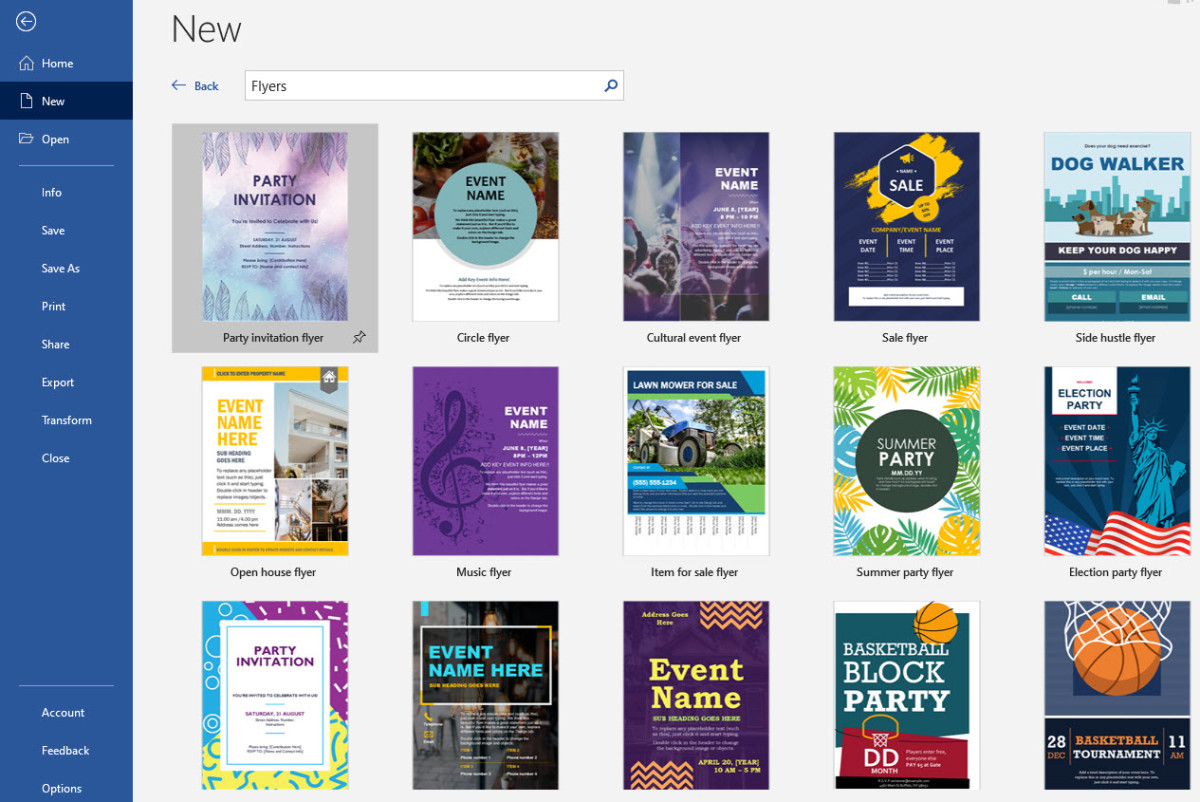This screenshot has height=802, width=1200.
Task: Click the Home house icon in sidebar
Action: coord(27,63)
